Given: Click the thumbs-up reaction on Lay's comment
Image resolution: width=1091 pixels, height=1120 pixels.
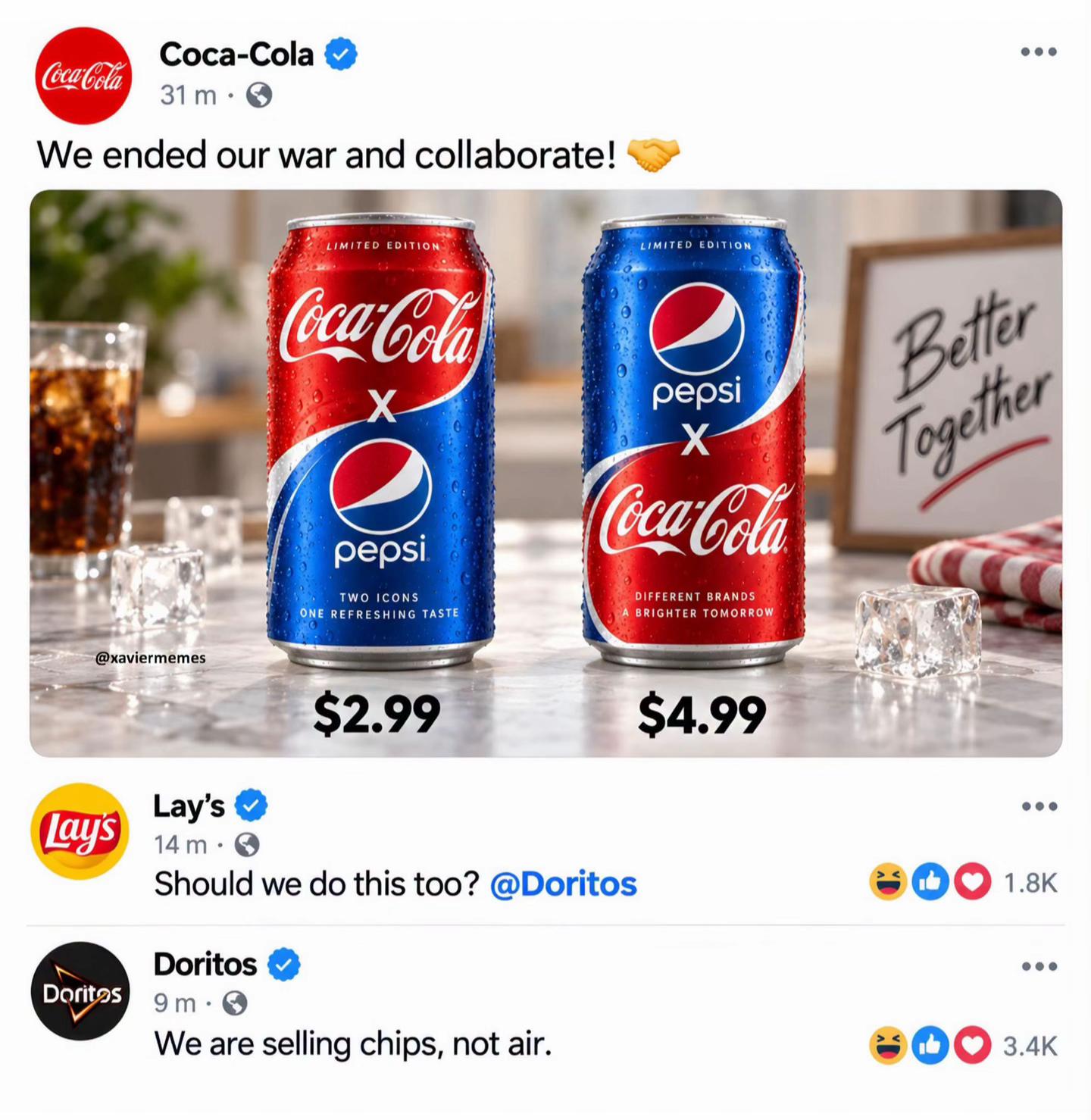Looking at the screenshot, I should point(930,882).
